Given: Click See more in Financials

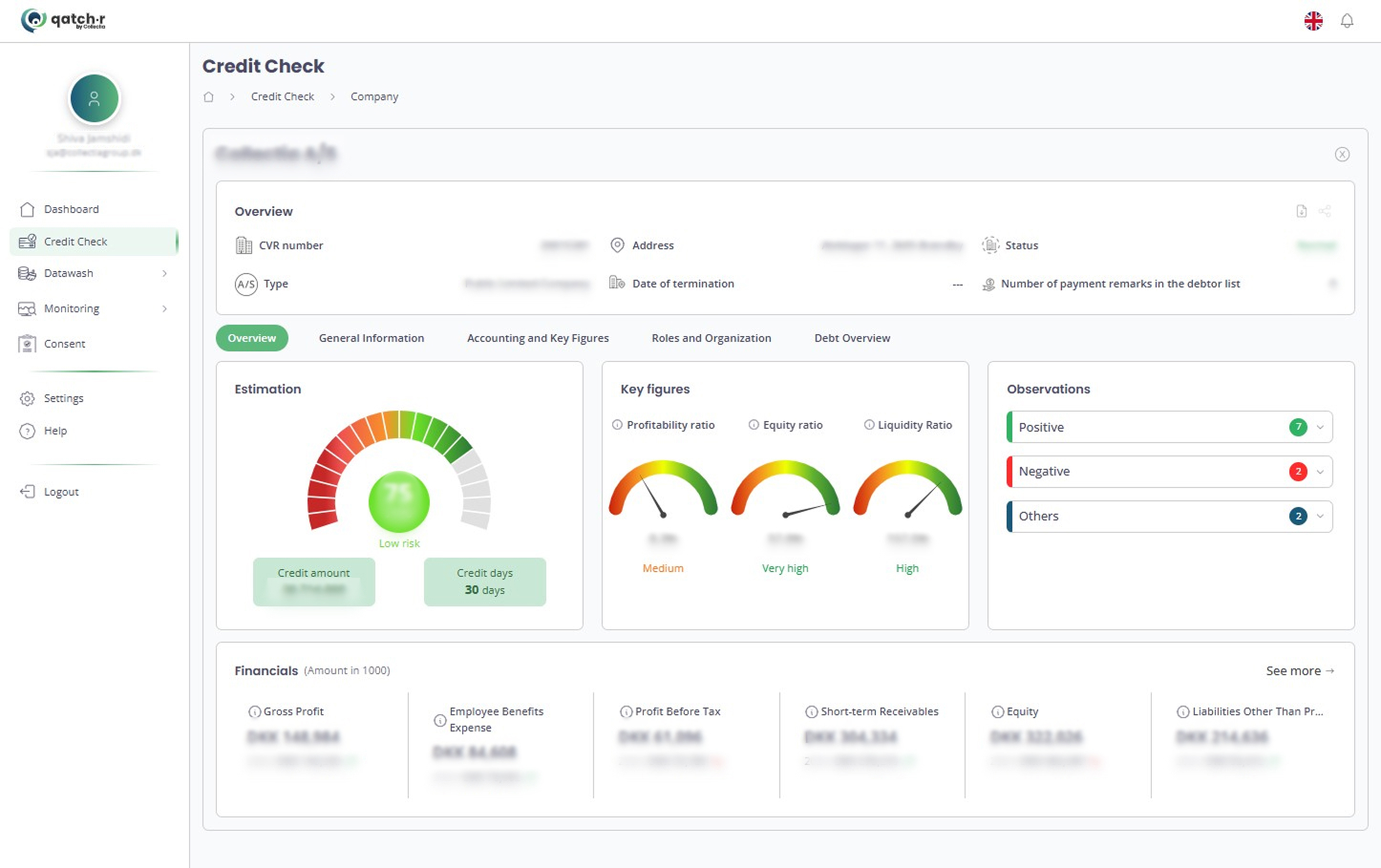Looking at the screenshot, I should [1300, 671].
